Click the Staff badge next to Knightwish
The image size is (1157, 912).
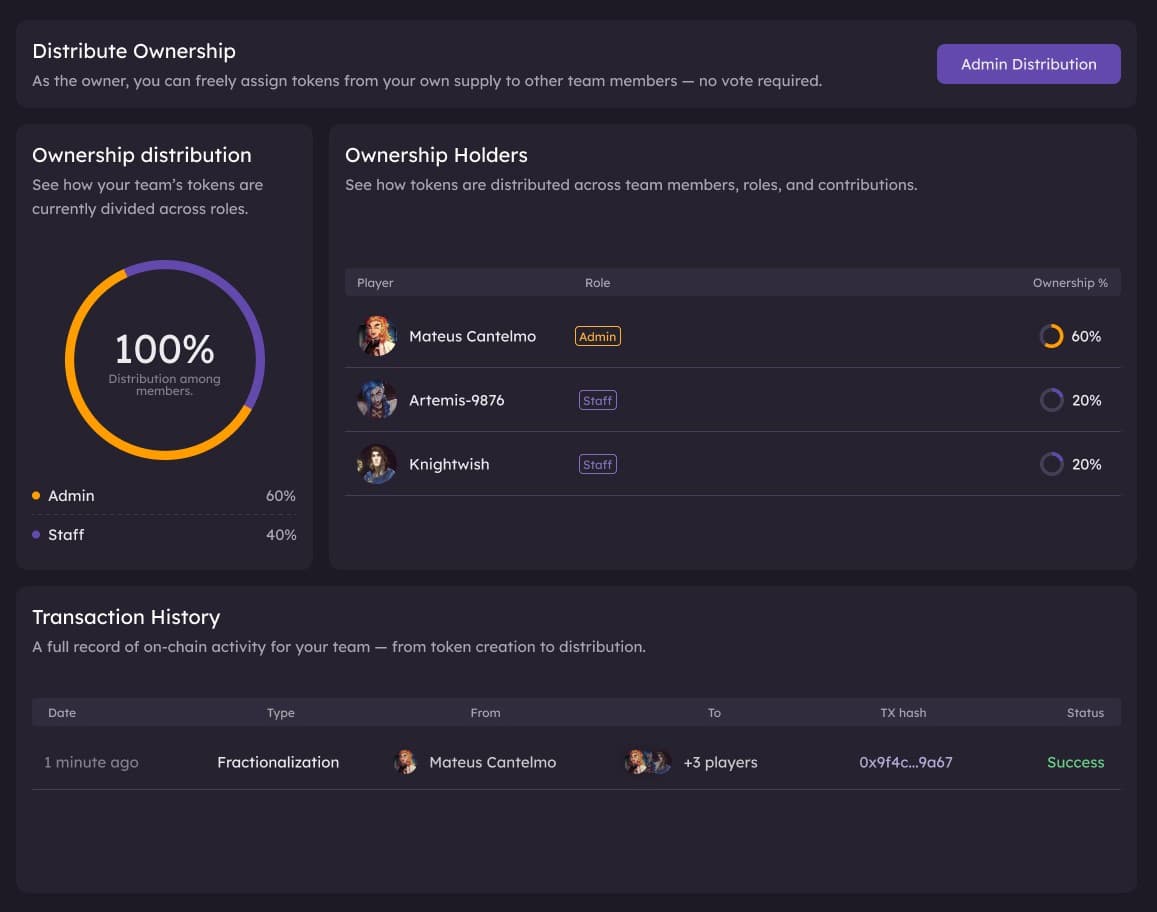[x=597, y=464]
